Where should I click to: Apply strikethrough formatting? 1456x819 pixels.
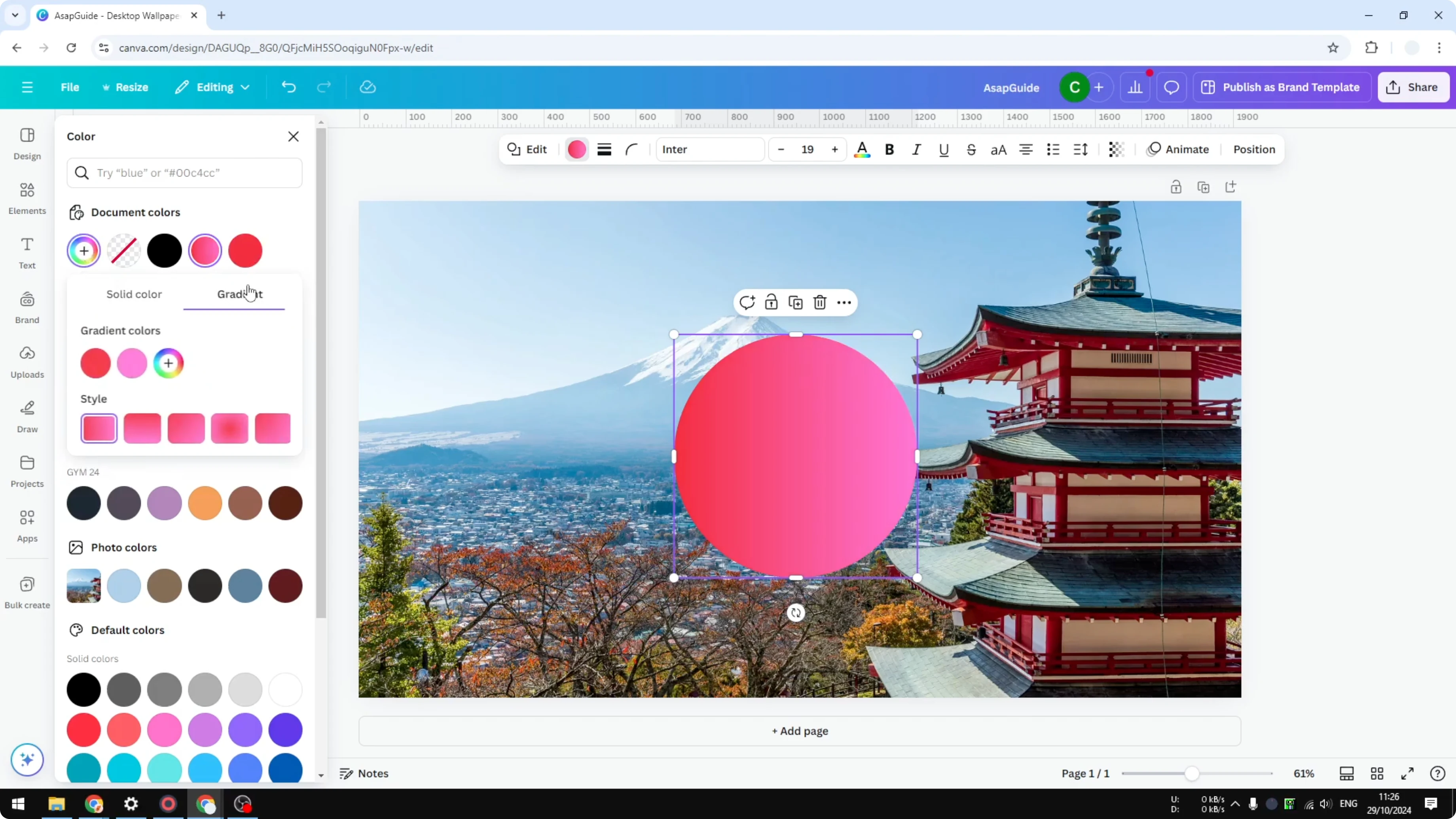point(971,149)
